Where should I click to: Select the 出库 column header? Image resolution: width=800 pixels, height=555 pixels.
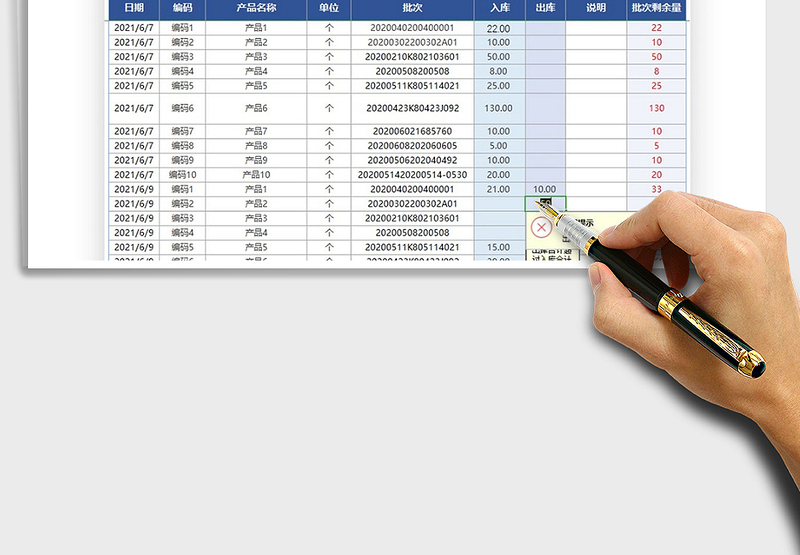(x=545, y=8)
